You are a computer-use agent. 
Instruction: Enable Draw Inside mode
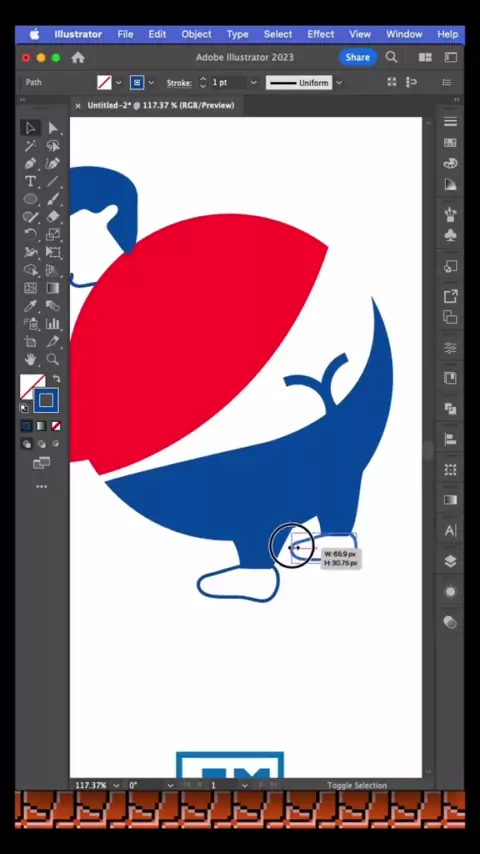tap(56, 444)
